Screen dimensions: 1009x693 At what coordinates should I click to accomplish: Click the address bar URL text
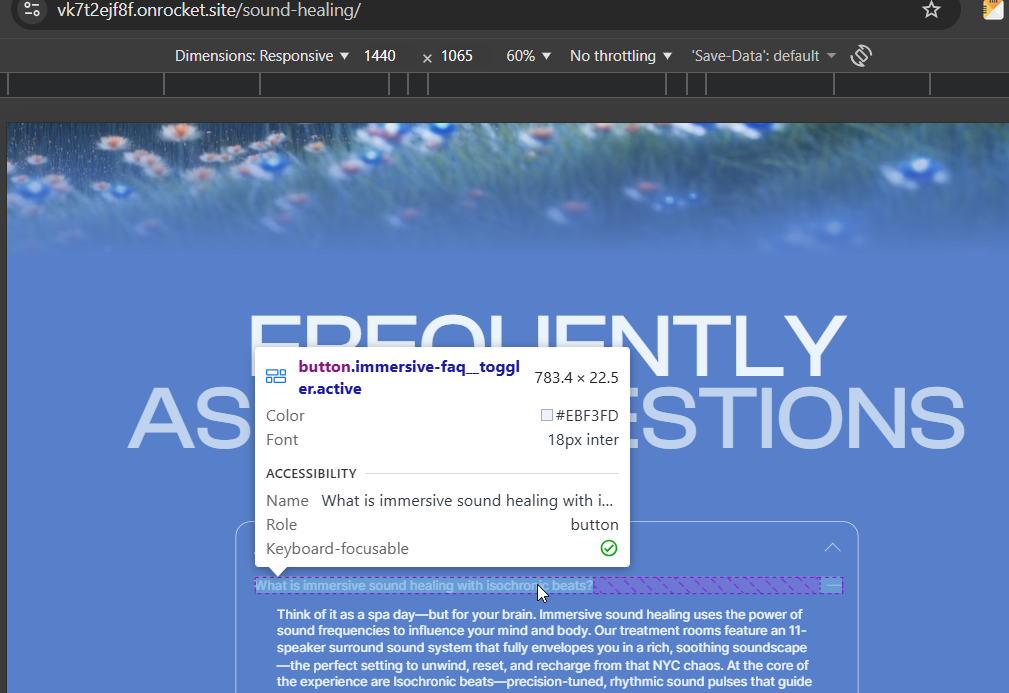pyautogui.click(x=209, y=10)
